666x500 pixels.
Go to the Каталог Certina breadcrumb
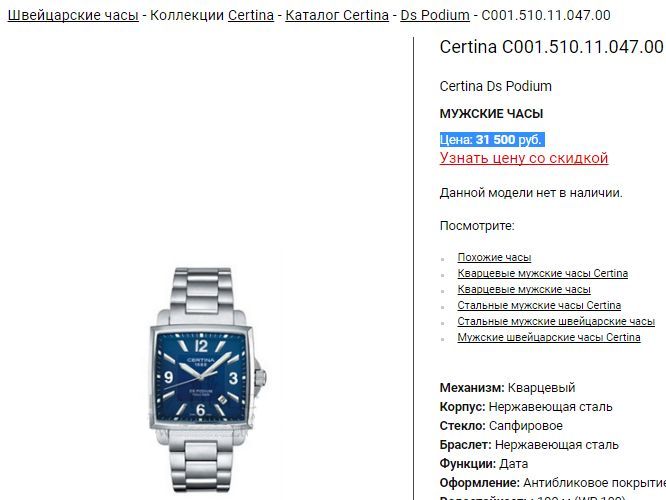point(337,15)
